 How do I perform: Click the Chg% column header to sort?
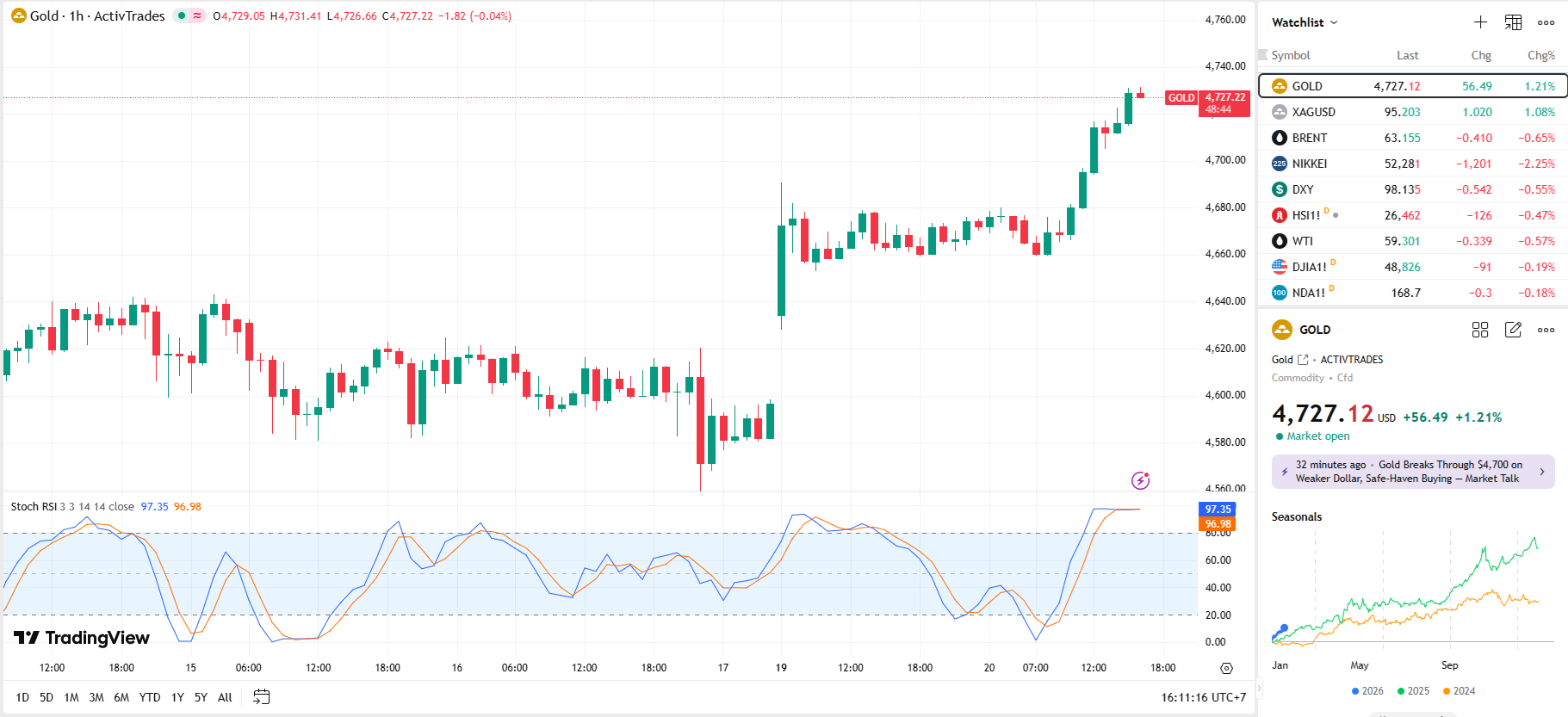(x=1540, y=55)
